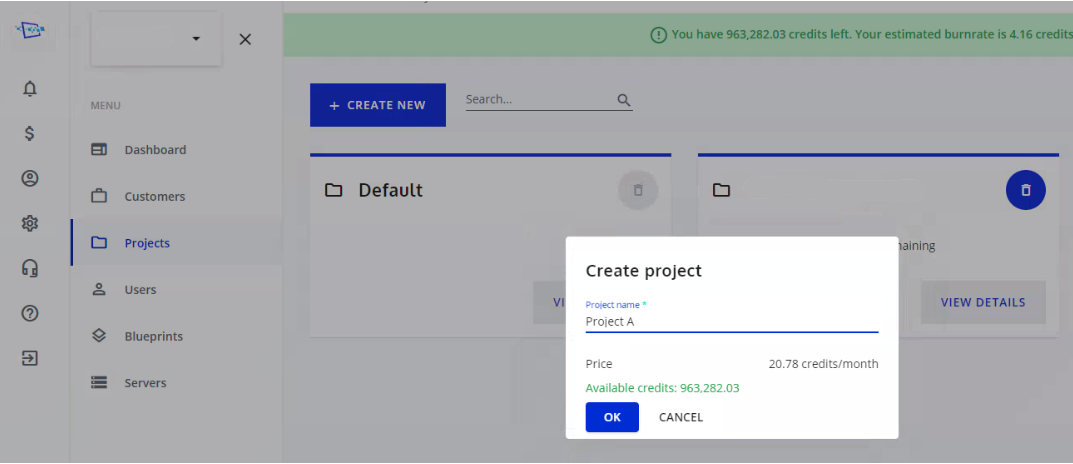Delete the Default project with trash icon
The width and height of the screenshot is (1073, 464).
coord(638,190)
